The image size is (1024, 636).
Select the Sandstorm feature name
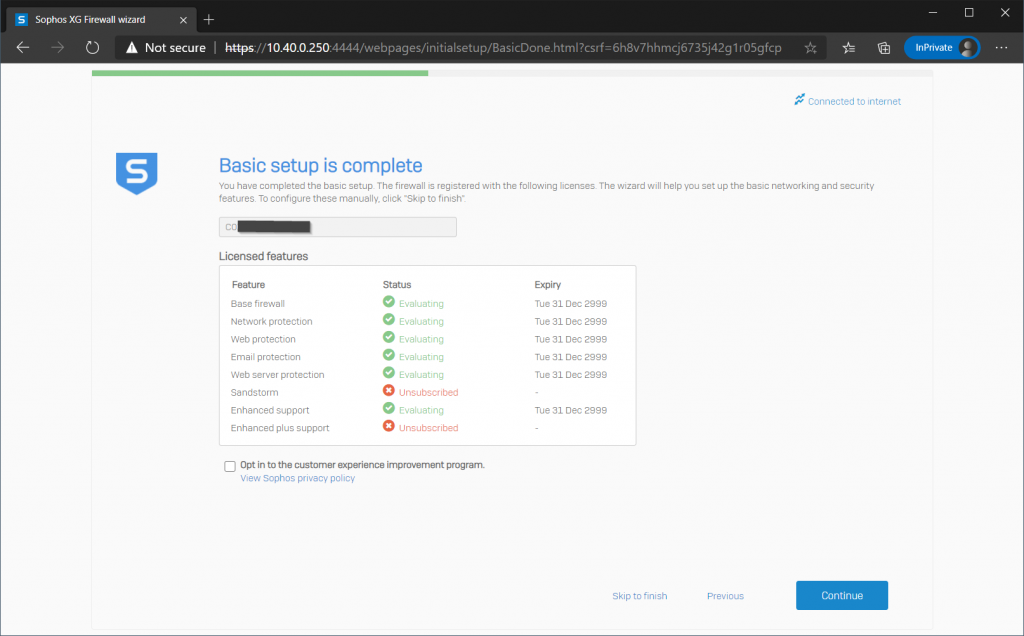[x=255, y=392]
